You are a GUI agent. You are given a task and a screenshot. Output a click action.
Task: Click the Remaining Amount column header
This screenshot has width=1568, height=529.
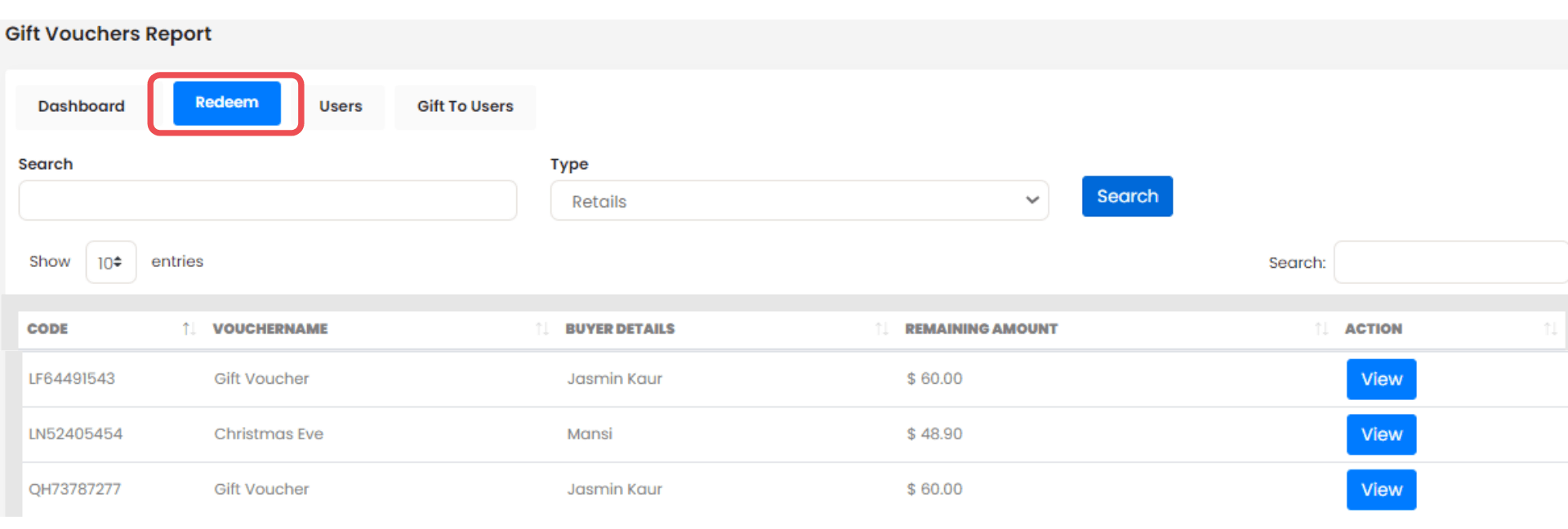click(981, 329)
